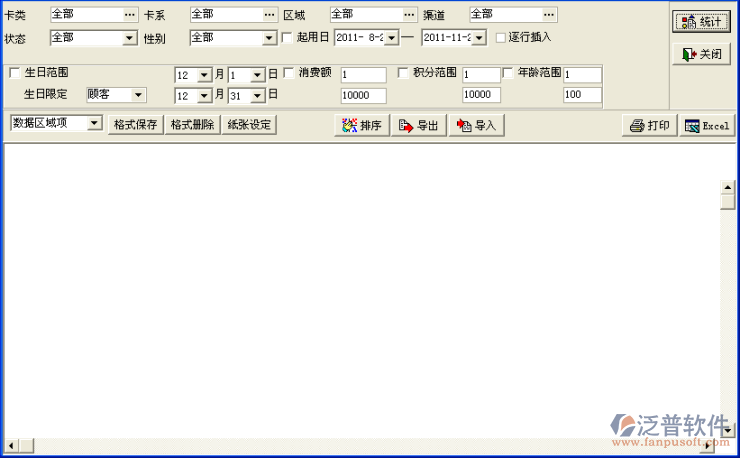The height and width of the screenshot is (458, 740).
Task: Enable the 消费额 checkbox
Action: (289, 73)
